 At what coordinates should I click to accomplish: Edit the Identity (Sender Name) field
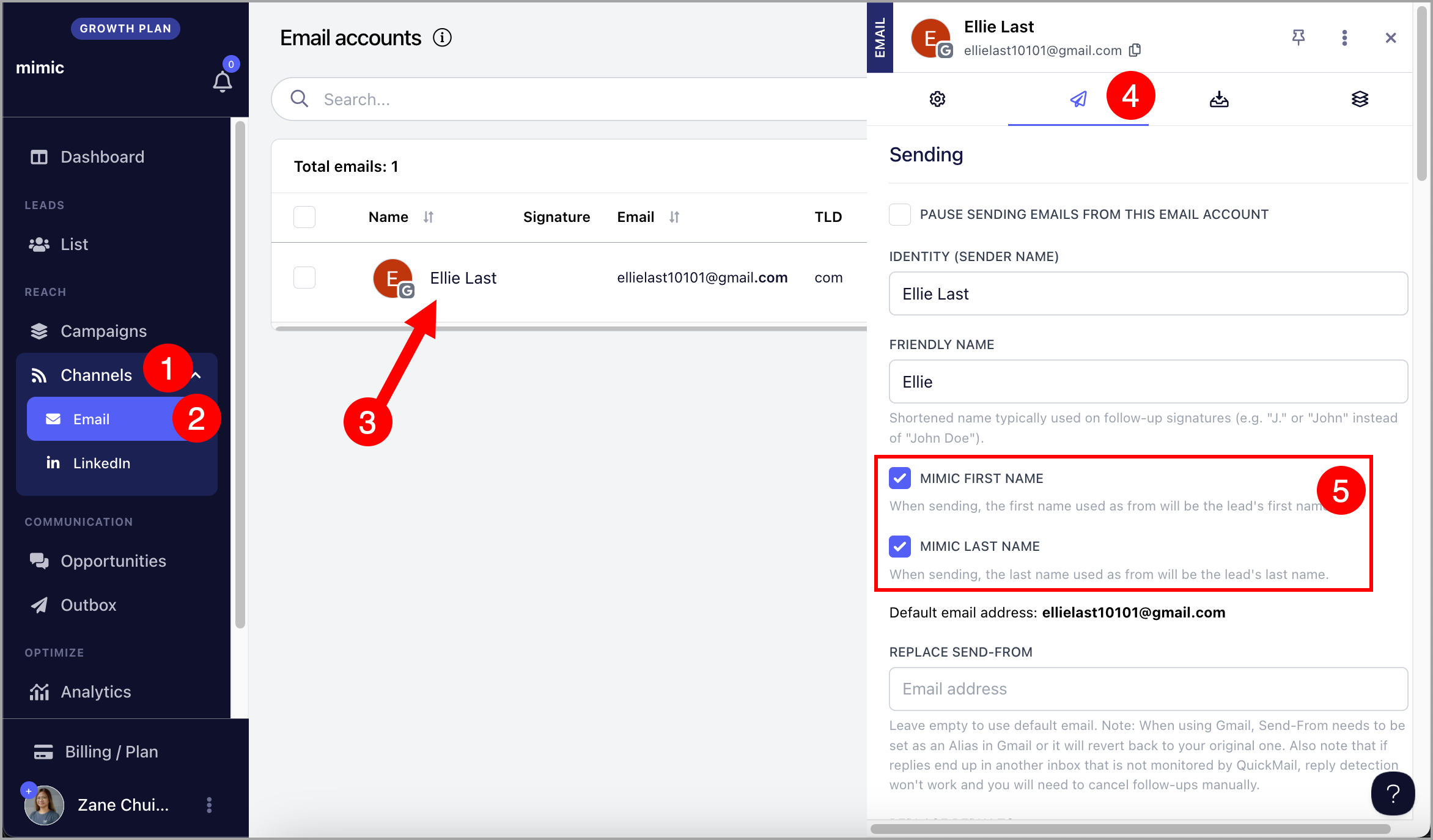click(x=1148, y=294)
